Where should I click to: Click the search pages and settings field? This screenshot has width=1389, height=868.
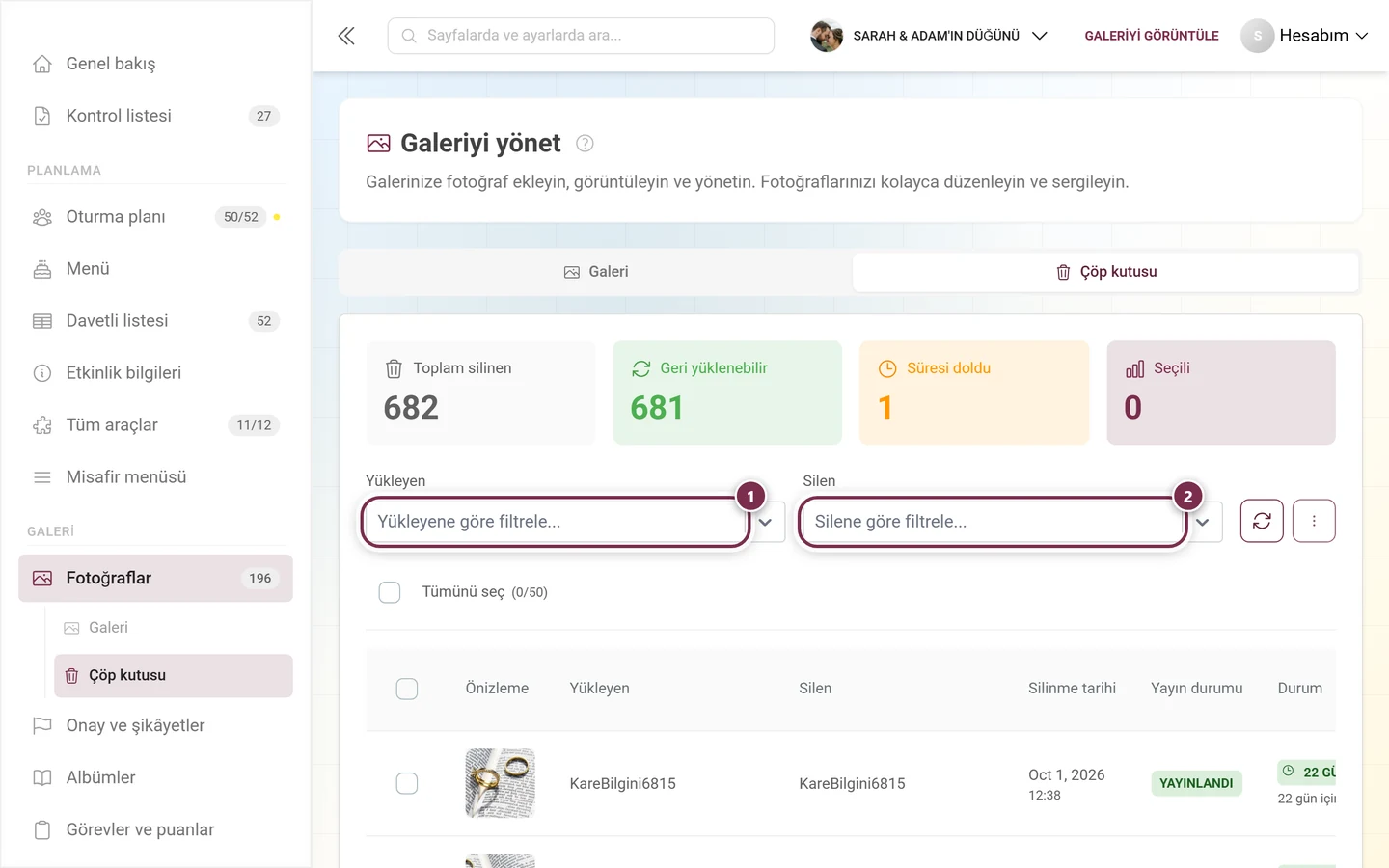click(581, 36)
